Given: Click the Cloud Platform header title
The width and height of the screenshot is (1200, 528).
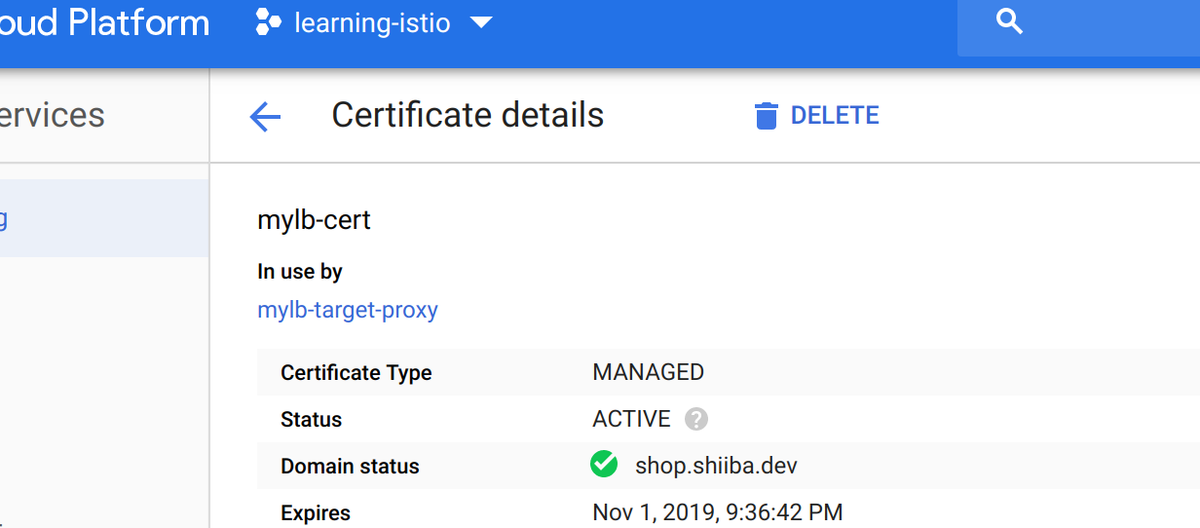Looking at the screenshot, I should 105,22.
